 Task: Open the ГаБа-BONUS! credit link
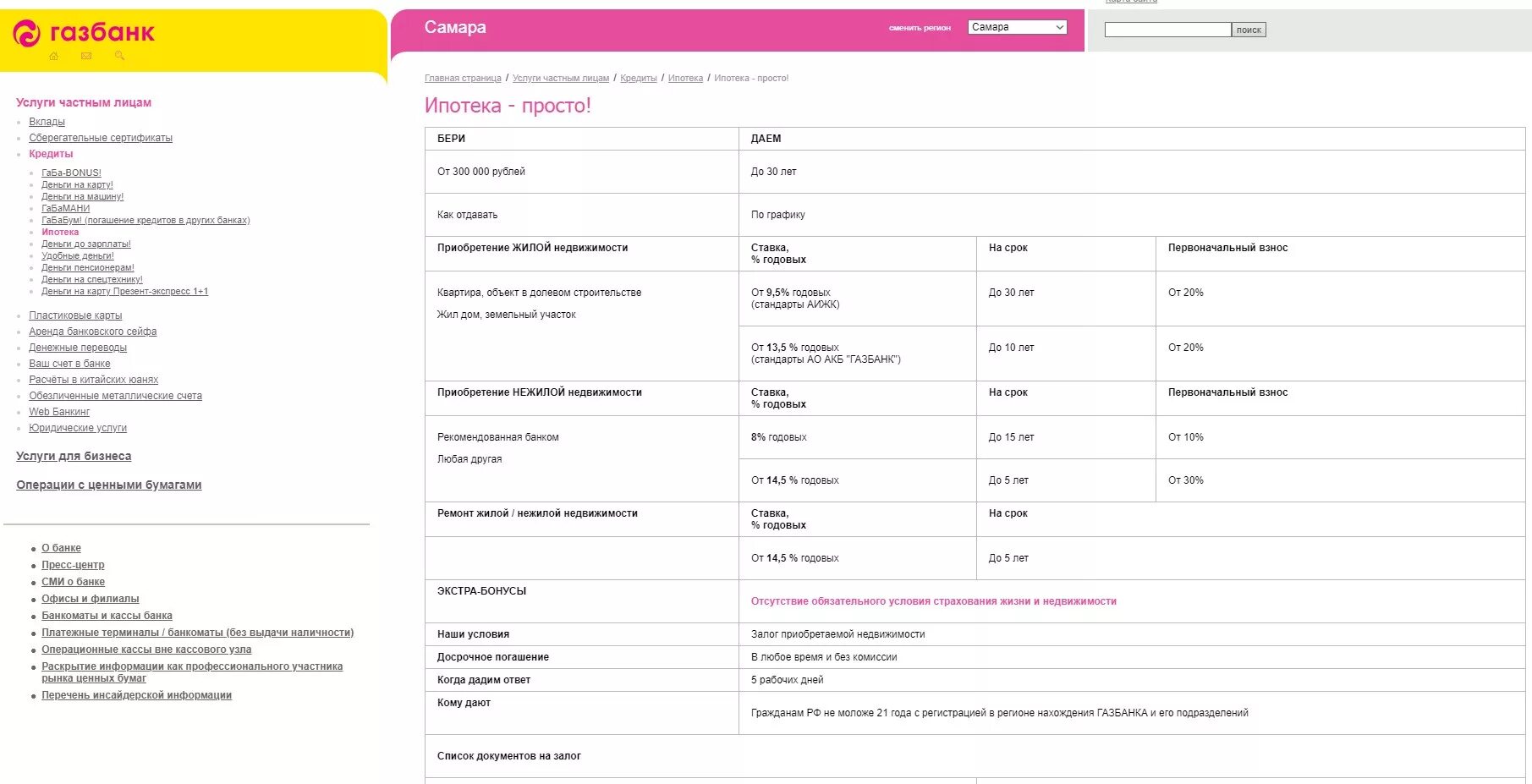pos(71,173)
